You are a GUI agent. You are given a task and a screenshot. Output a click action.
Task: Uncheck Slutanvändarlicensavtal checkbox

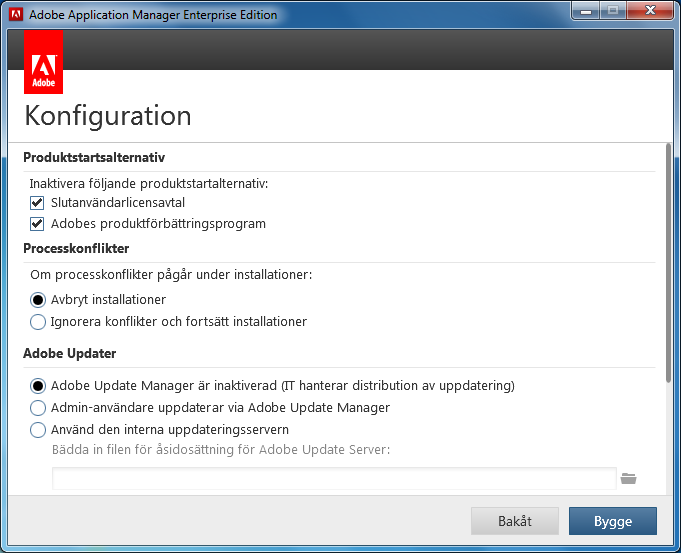pyautogui.click(x=37, y=203)
